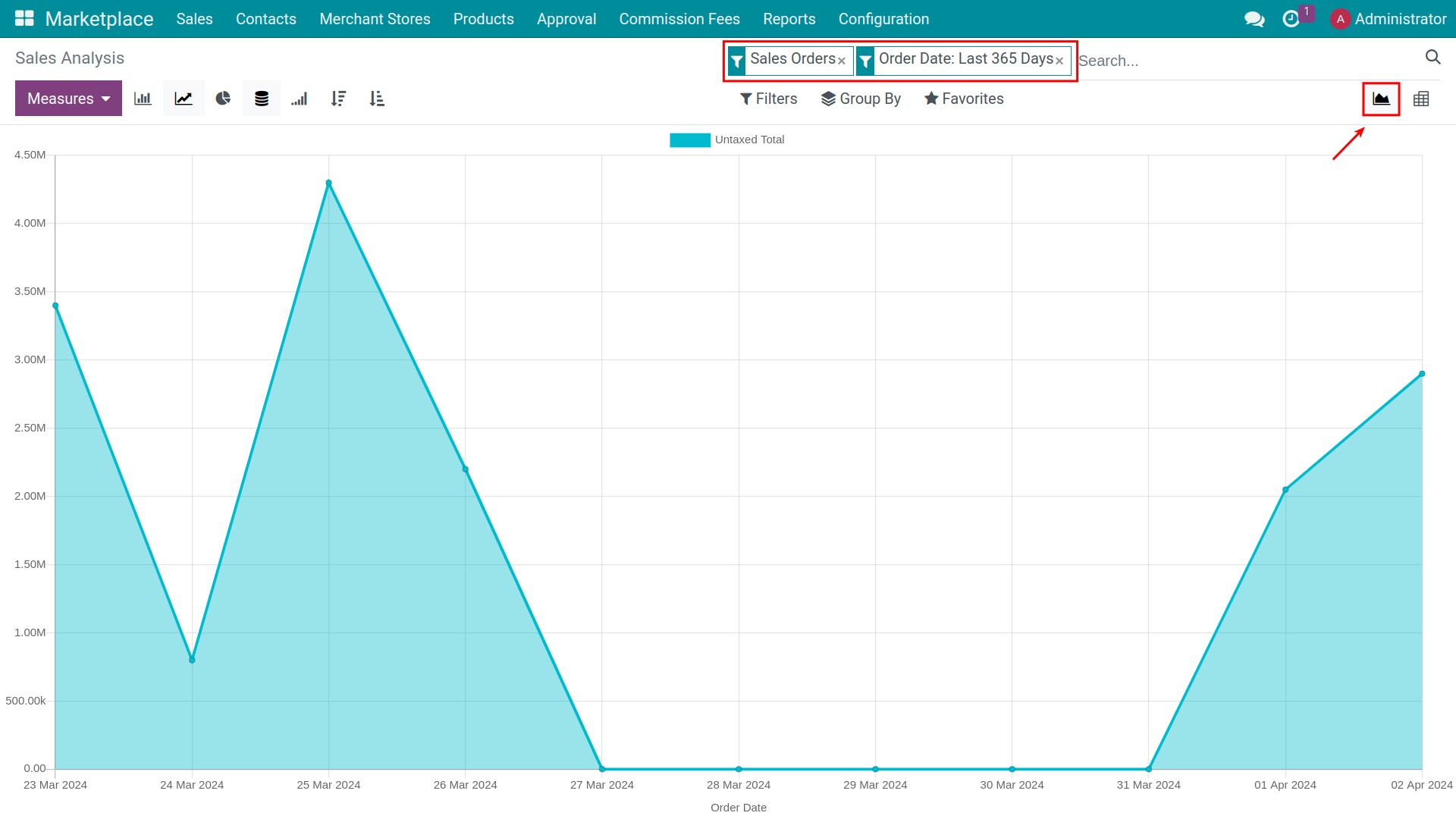Toggle cumulative chart mode
This screenshot has height=819, width=1456.
coord(300,99)
